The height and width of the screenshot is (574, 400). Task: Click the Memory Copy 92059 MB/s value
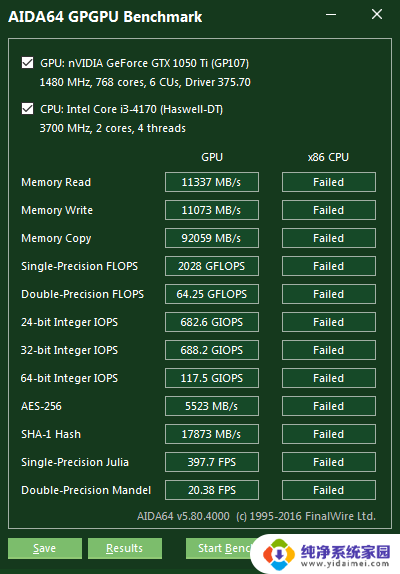point(212,238)
